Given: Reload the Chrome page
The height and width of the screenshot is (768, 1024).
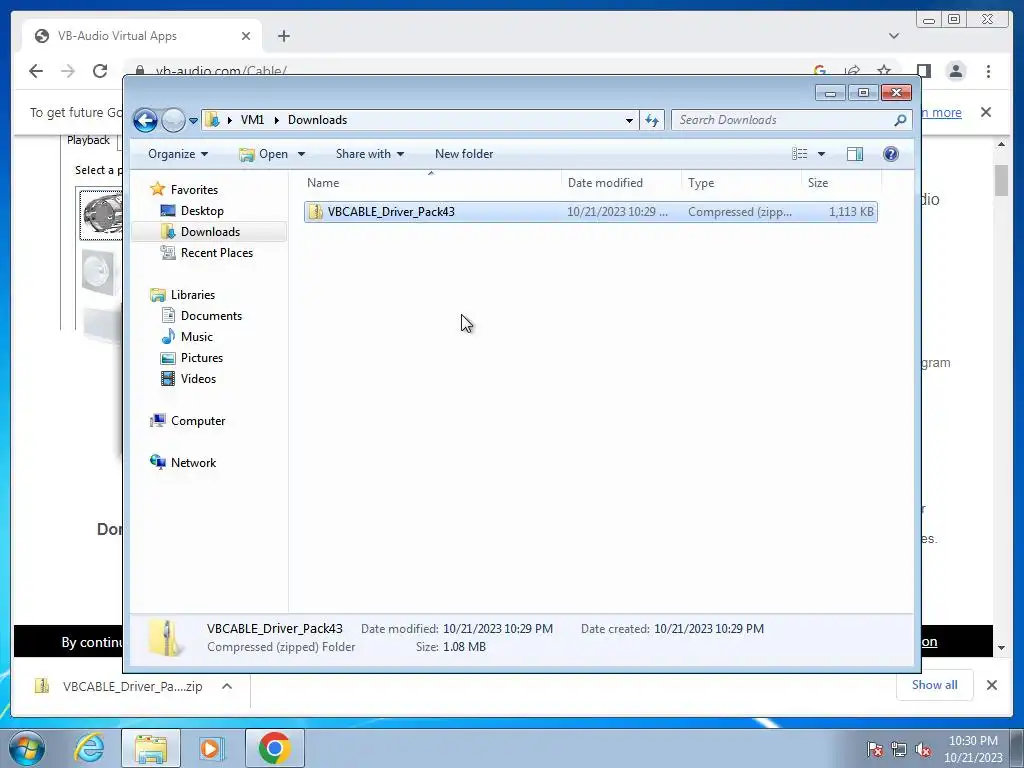Looking at the screenshot, I should point(99,71).
